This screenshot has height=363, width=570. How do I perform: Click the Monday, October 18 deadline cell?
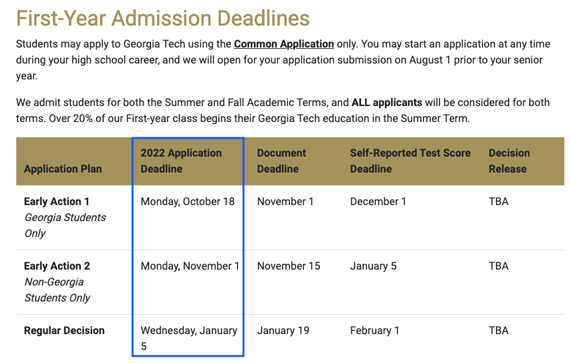(188, 201)
